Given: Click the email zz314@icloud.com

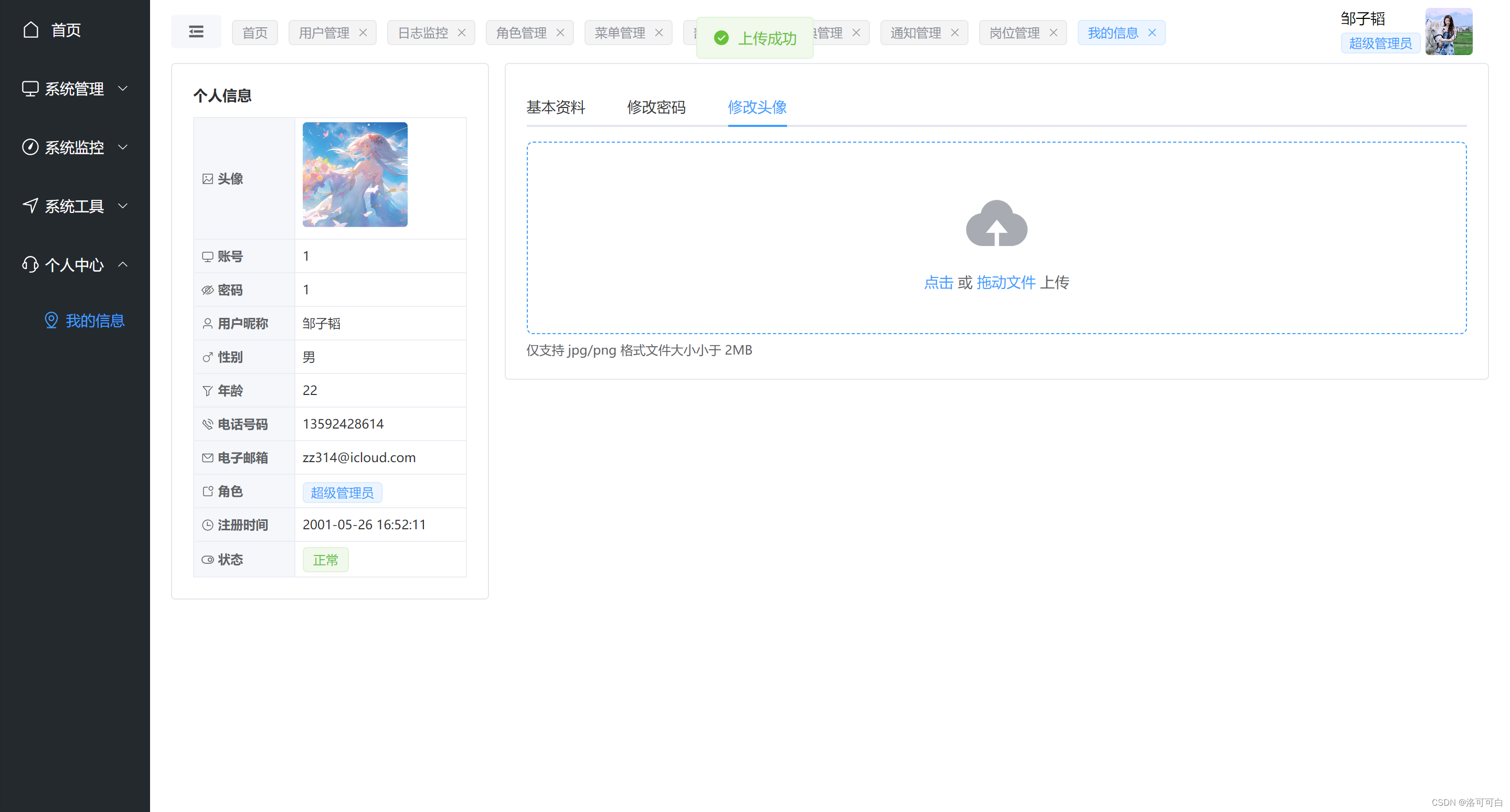Looking at the screenshot, I should tap(359, 457).
